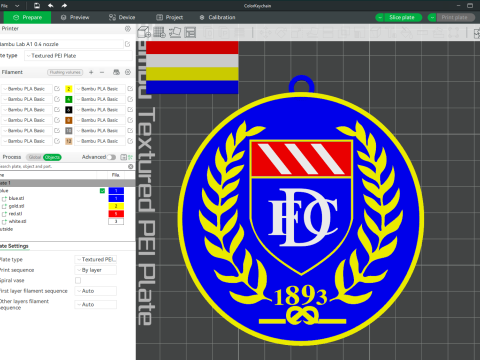The image size is (480, 360).
Task: Switch process scope to Objects
Action: [52, 157]
